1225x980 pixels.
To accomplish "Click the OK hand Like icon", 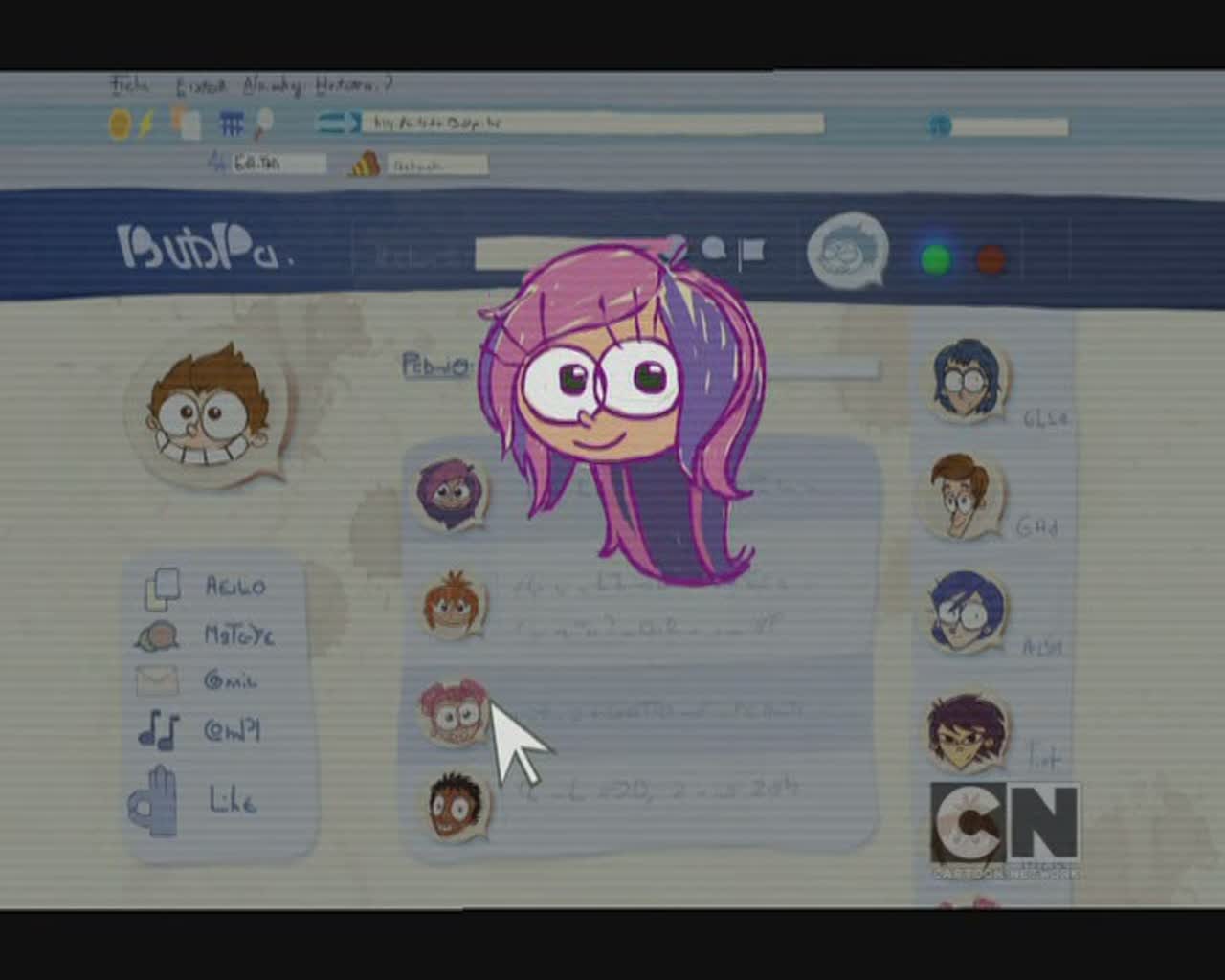I will [x=155, y=800].
